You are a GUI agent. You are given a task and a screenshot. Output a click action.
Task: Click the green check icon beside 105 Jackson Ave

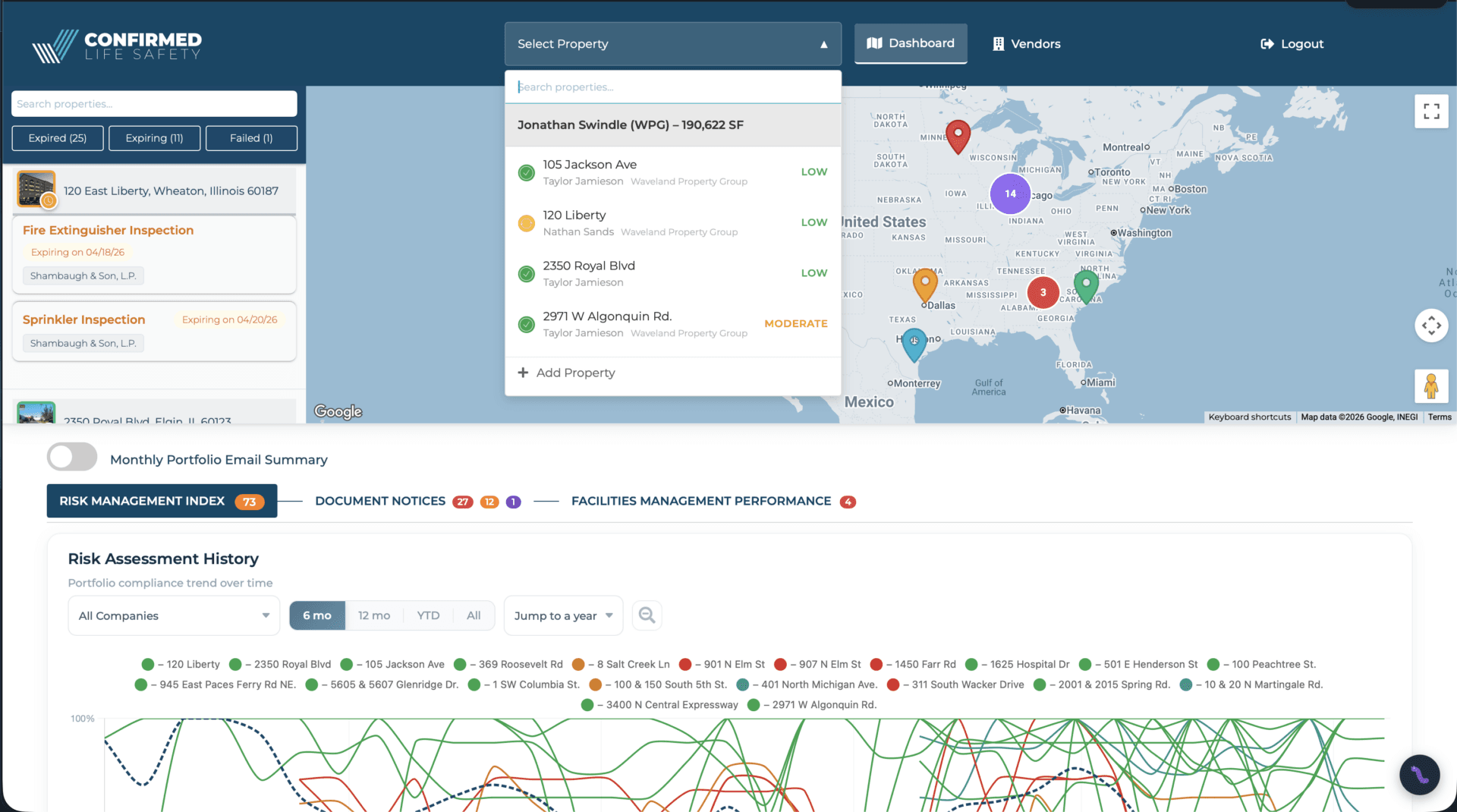coord(527,172)
